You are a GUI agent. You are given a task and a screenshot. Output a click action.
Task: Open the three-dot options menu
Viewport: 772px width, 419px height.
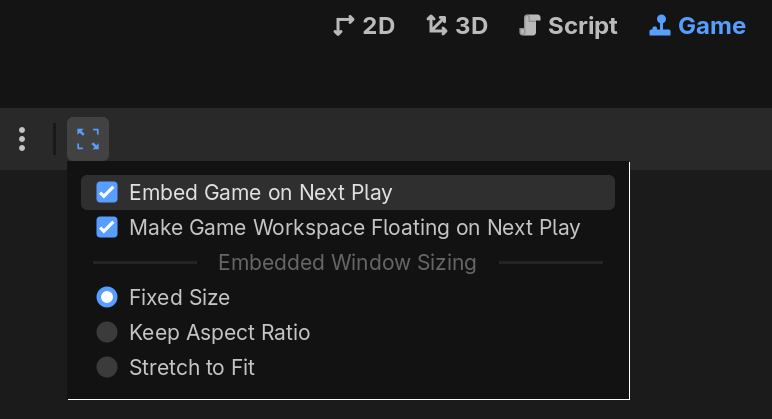pos(22,139)
